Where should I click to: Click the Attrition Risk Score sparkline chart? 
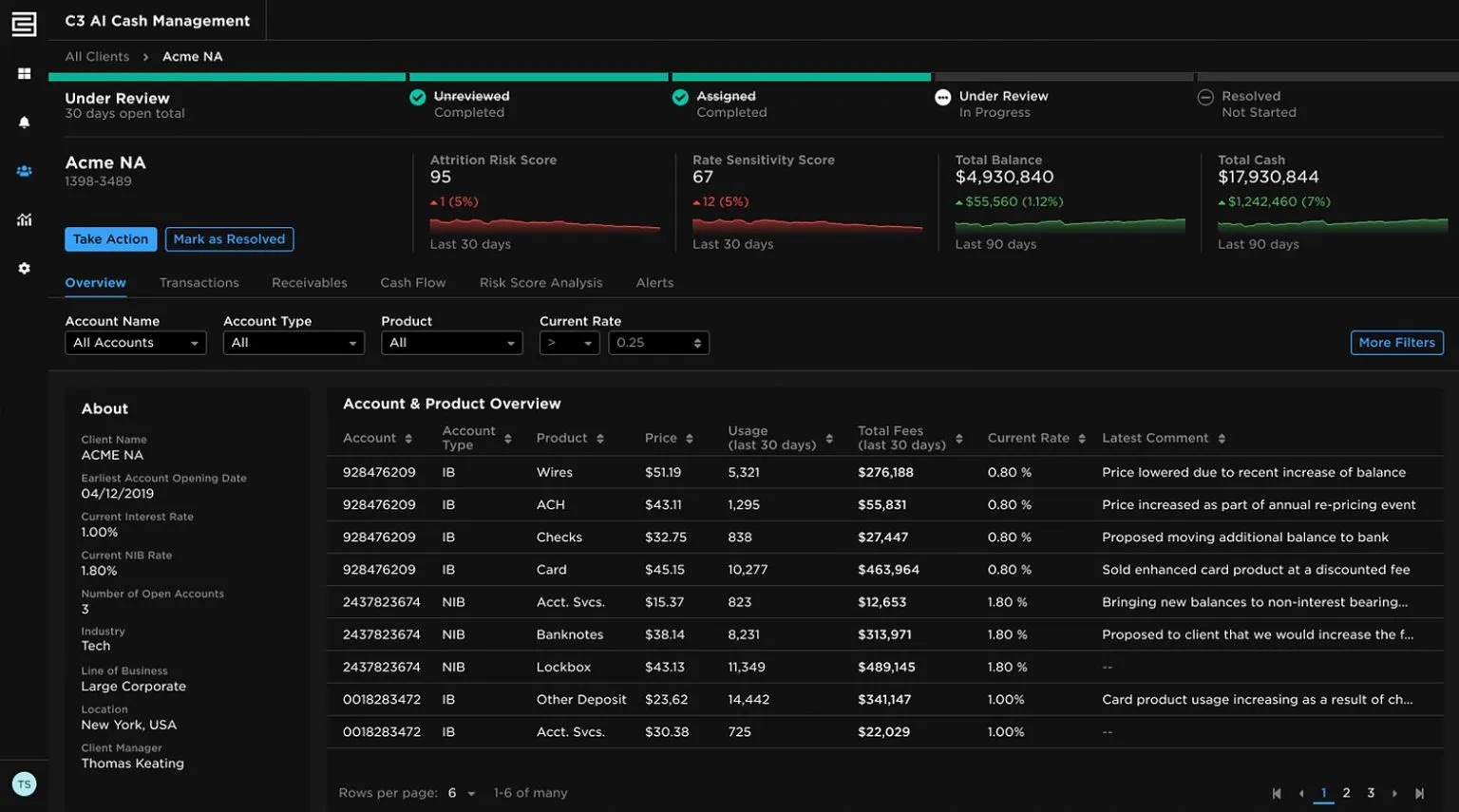(x=545, y=226)
